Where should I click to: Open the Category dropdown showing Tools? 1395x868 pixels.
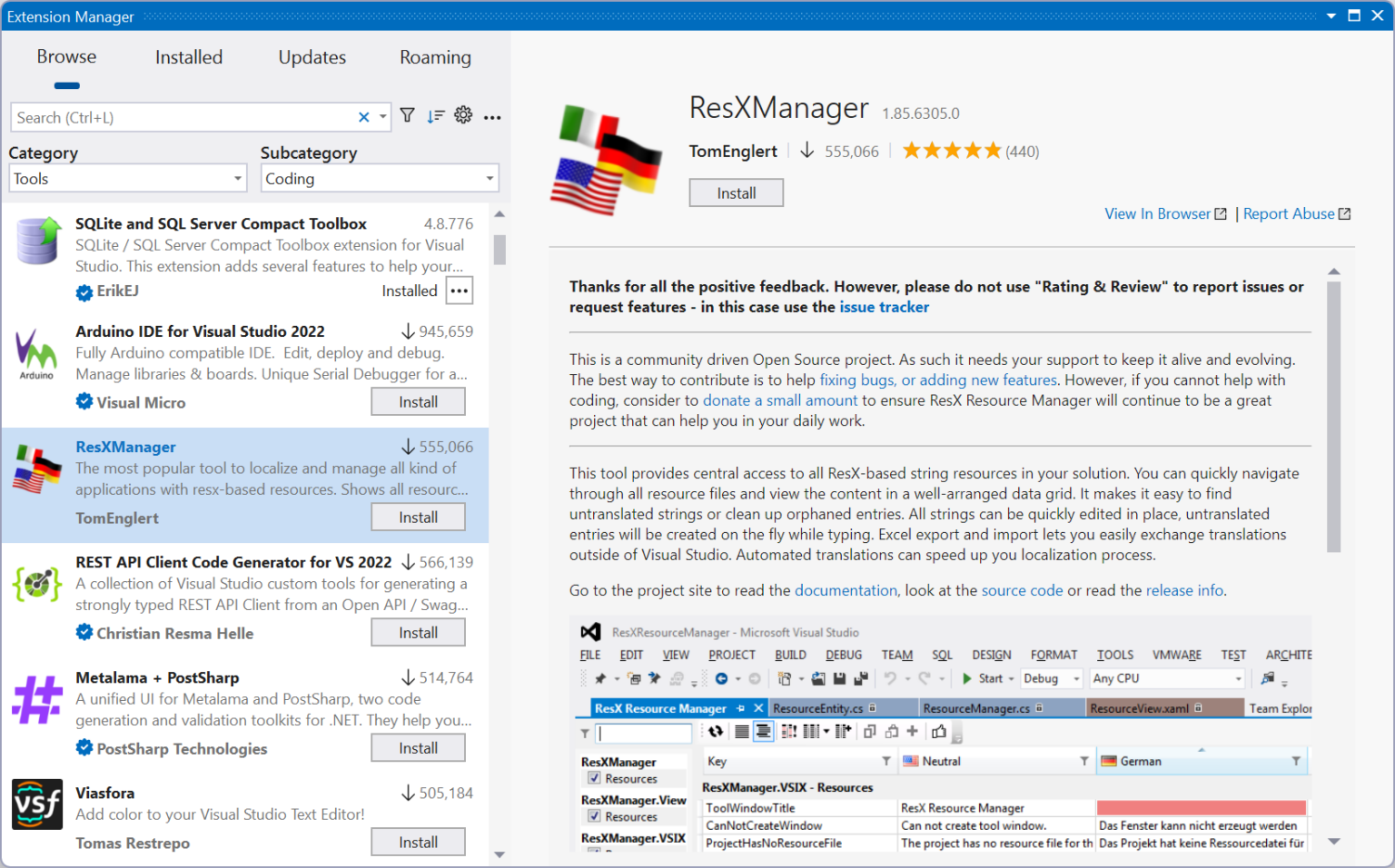pyautogui.click(x=127, y=178)
